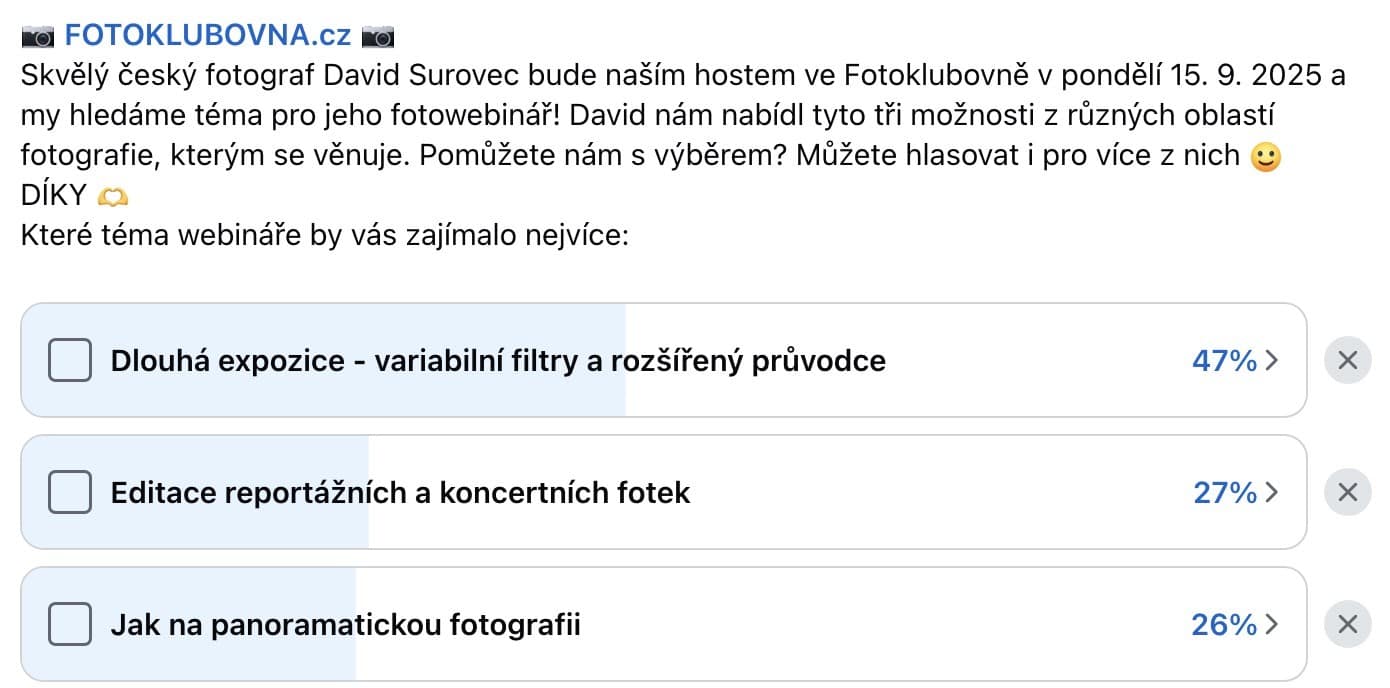
Task: Click the Dlouhá expozice option progress bar
Action: click(x=663, y=360)
